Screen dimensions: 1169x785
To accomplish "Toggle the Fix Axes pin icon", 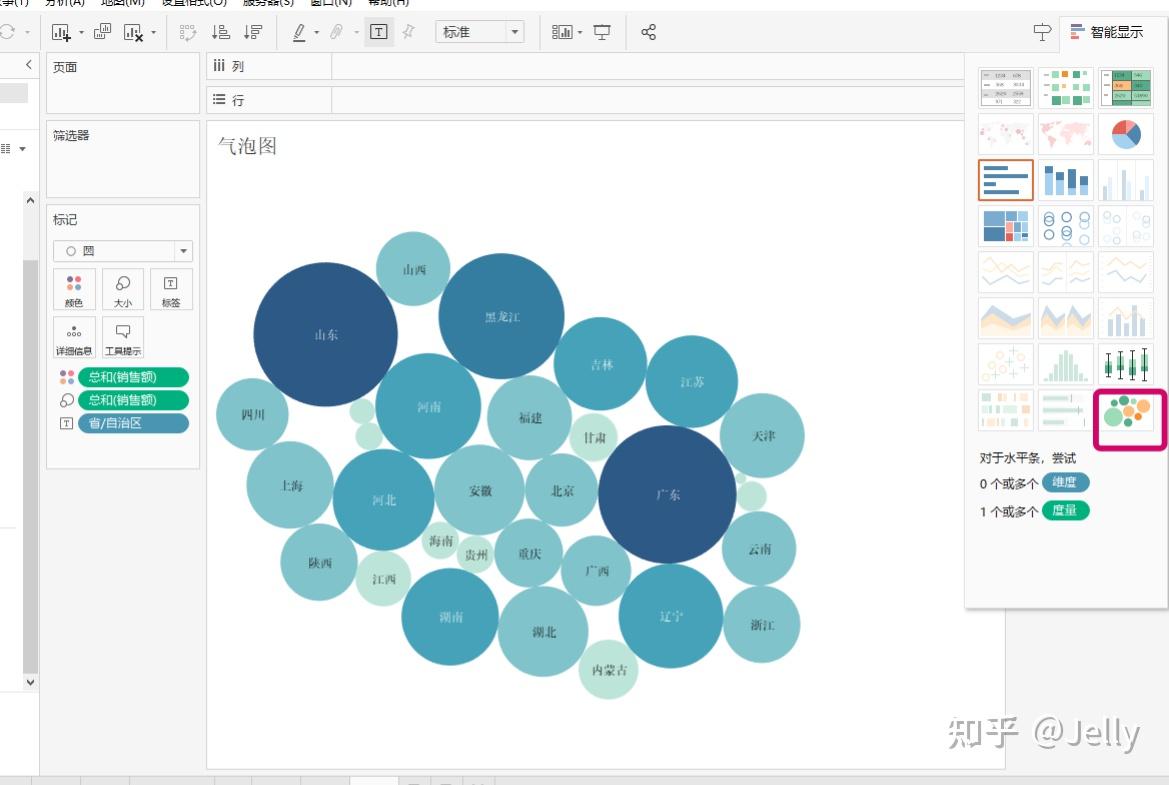I will pos(409,31).
